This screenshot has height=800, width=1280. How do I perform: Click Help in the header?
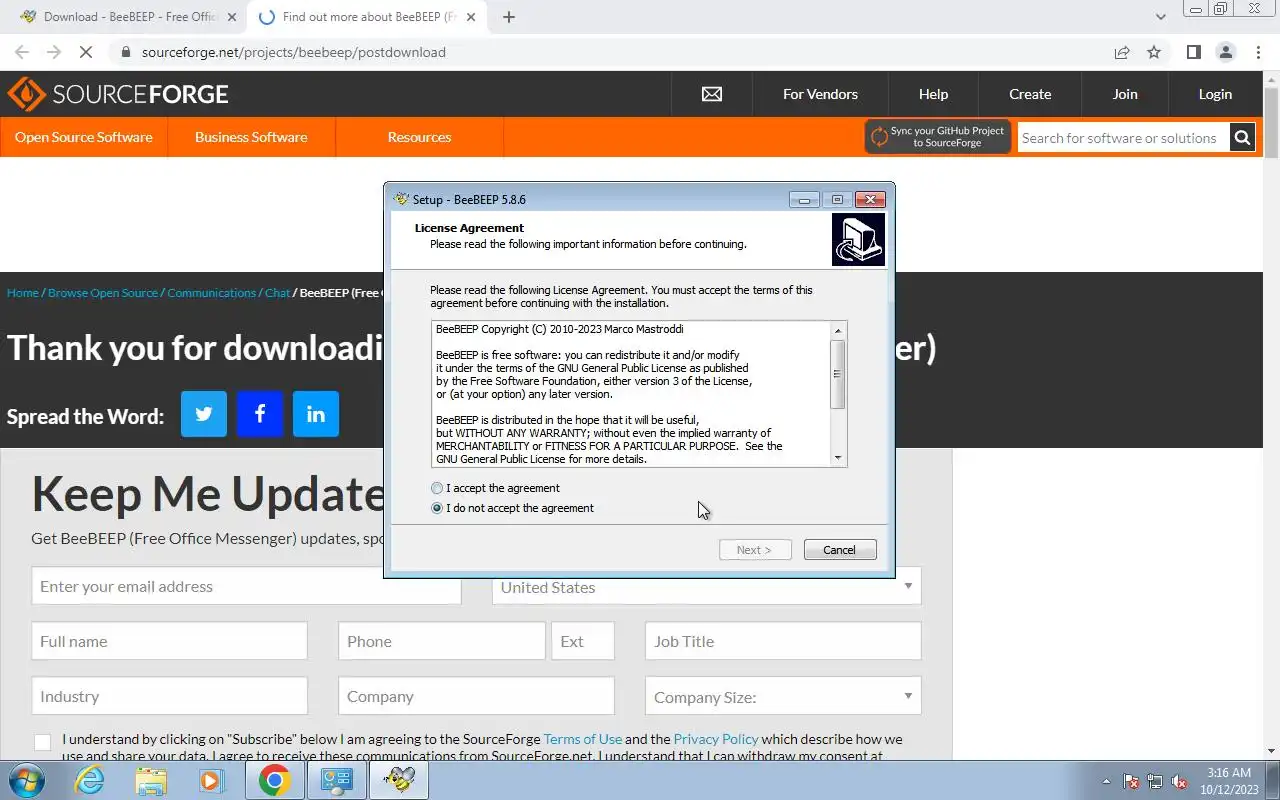[933, 94]
